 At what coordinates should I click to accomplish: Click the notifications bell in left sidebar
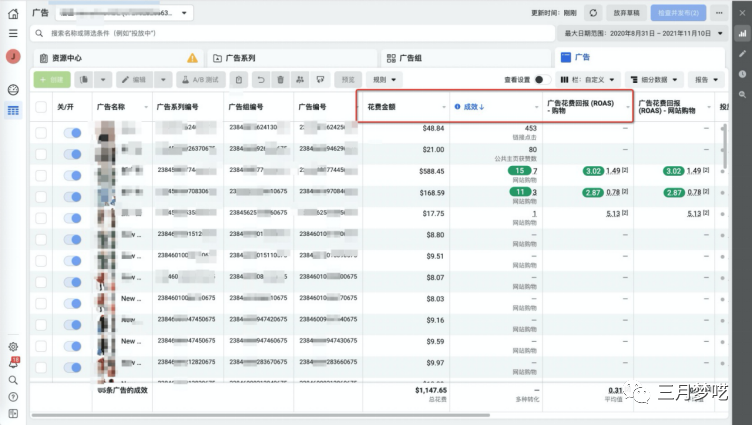13,364
